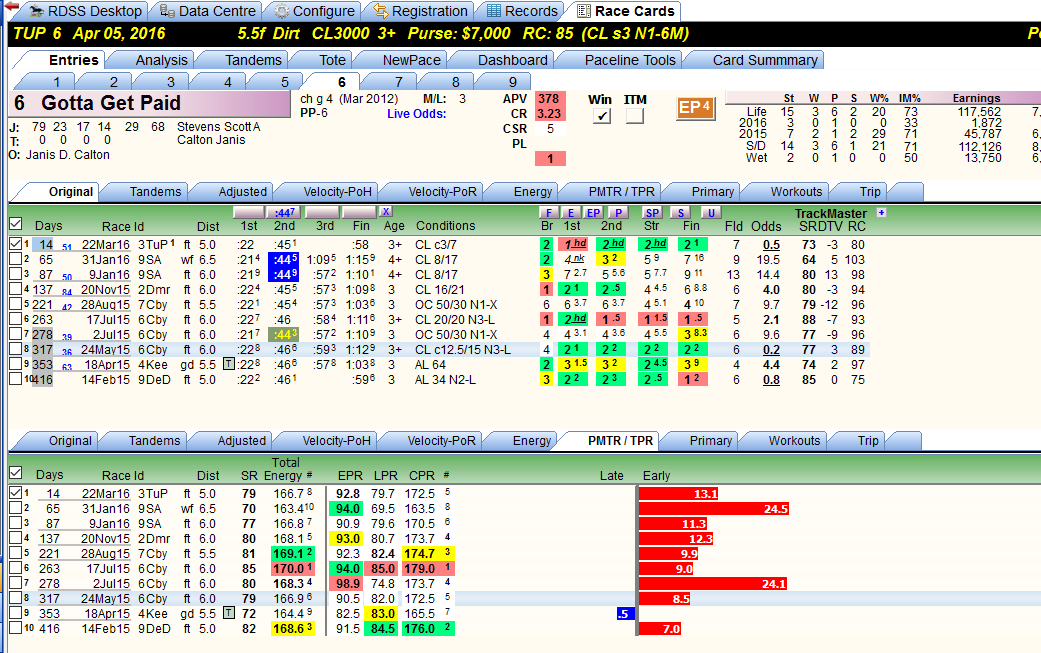Click the E column filter button
Image resolution: width=1041 pixels, height=653 pixels.
tap(570, 212)
